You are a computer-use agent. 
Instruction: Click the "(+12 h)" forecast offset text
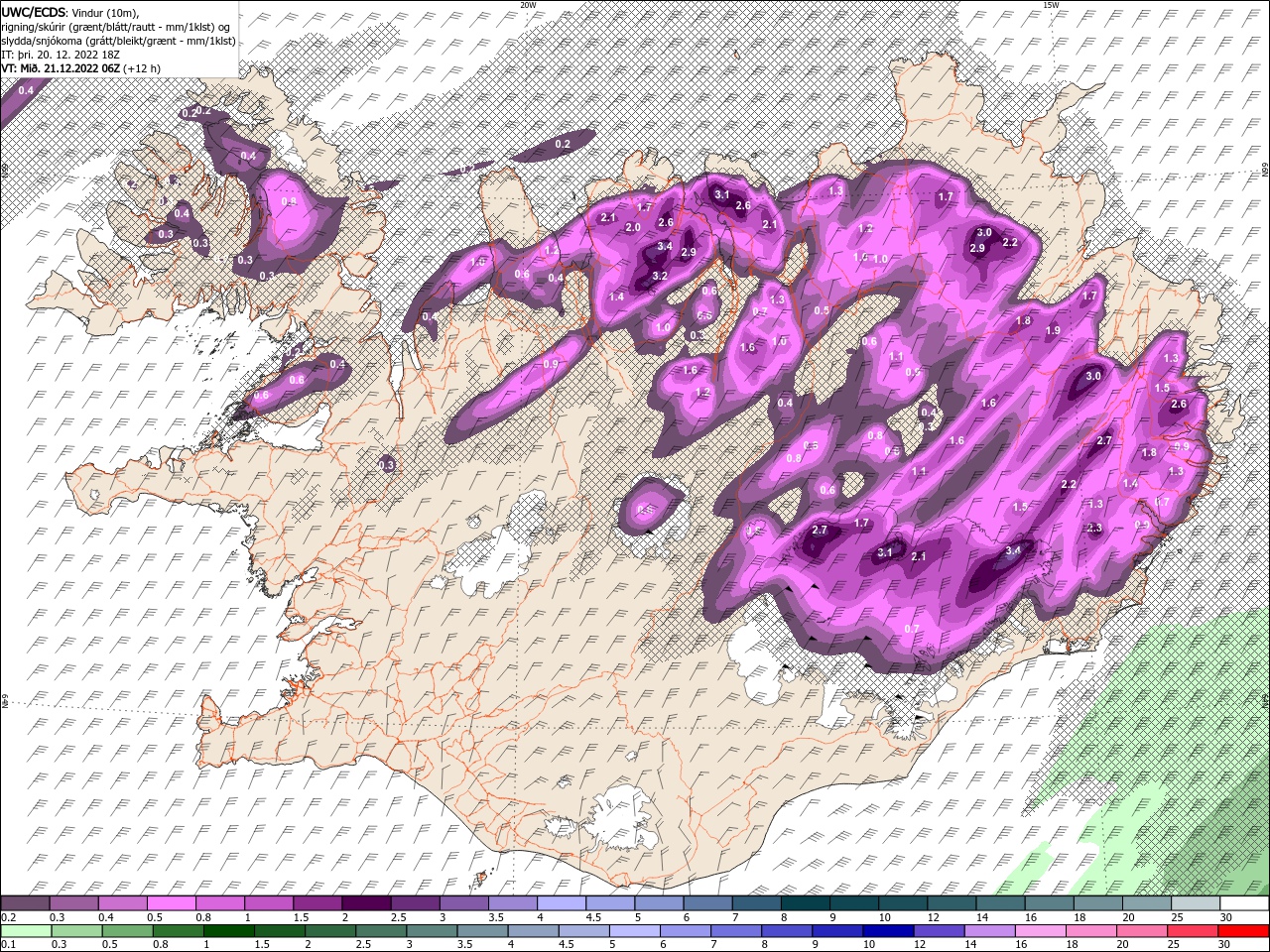(142, 68)
